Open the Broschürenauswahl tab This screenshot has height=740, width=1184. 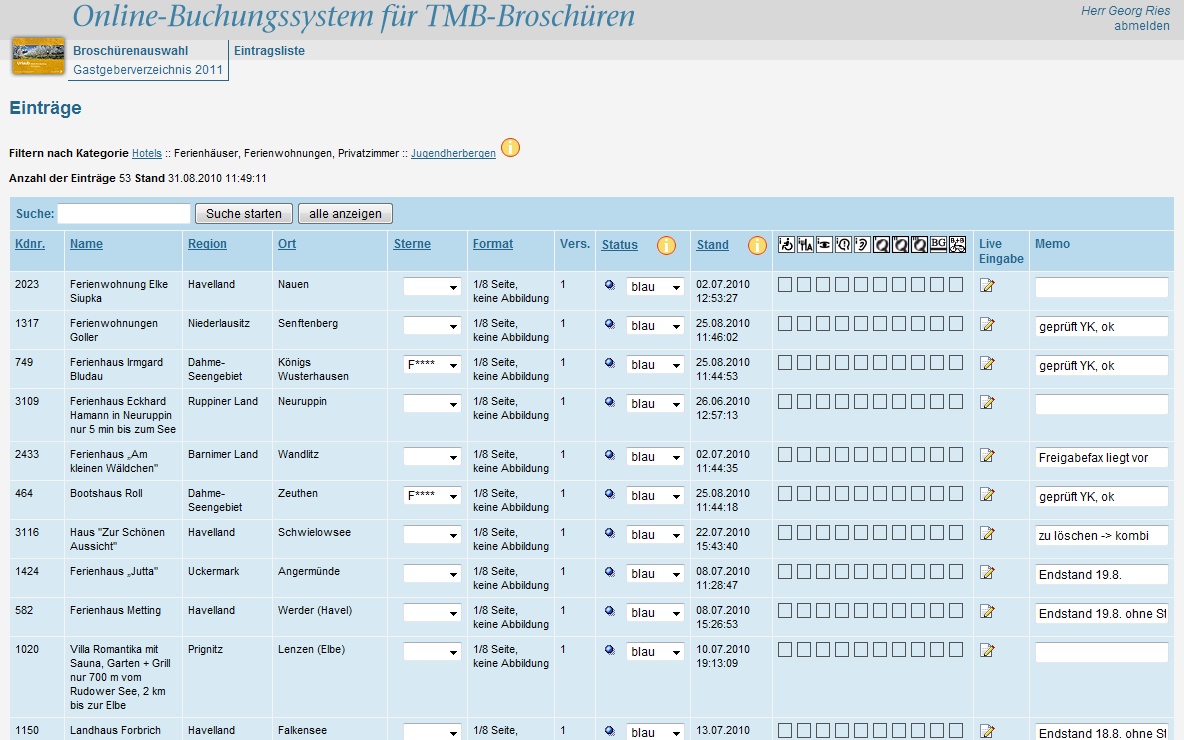131,51
